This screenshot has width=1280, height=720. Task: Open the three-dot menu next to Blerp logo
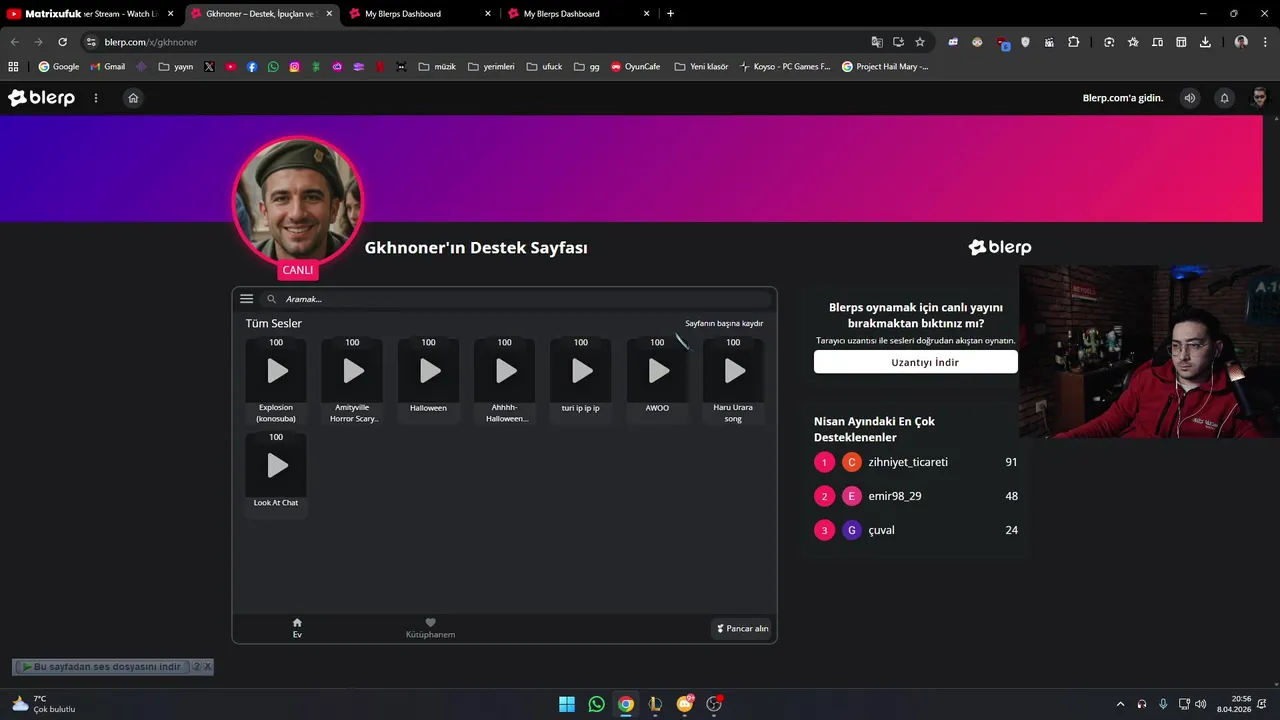[x=96, y=98]
